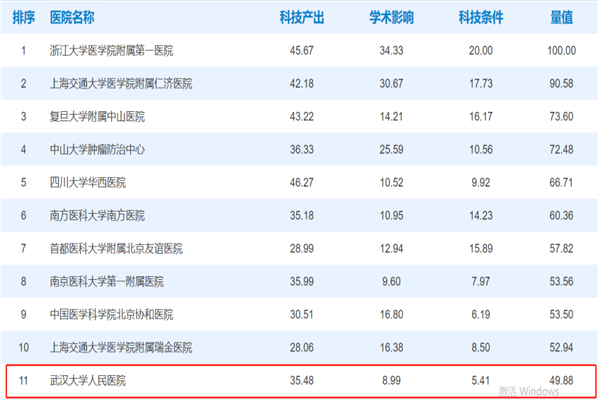Click value 12.94 in 学术影响
The image size is (600, 400).
coord(391,248)
